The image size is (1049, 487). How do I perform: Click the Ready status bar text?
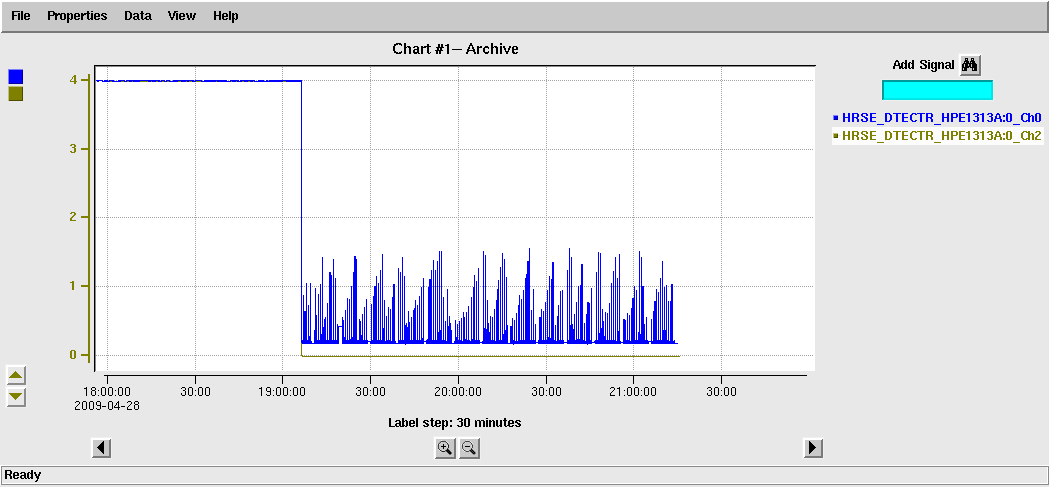tap(23, 475)
